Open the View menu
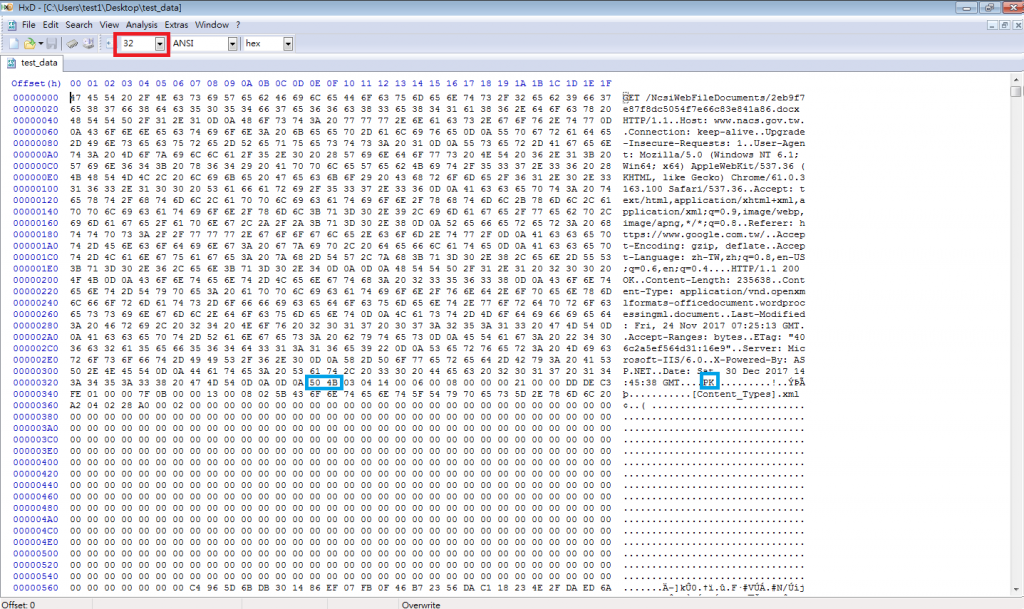 109,25
